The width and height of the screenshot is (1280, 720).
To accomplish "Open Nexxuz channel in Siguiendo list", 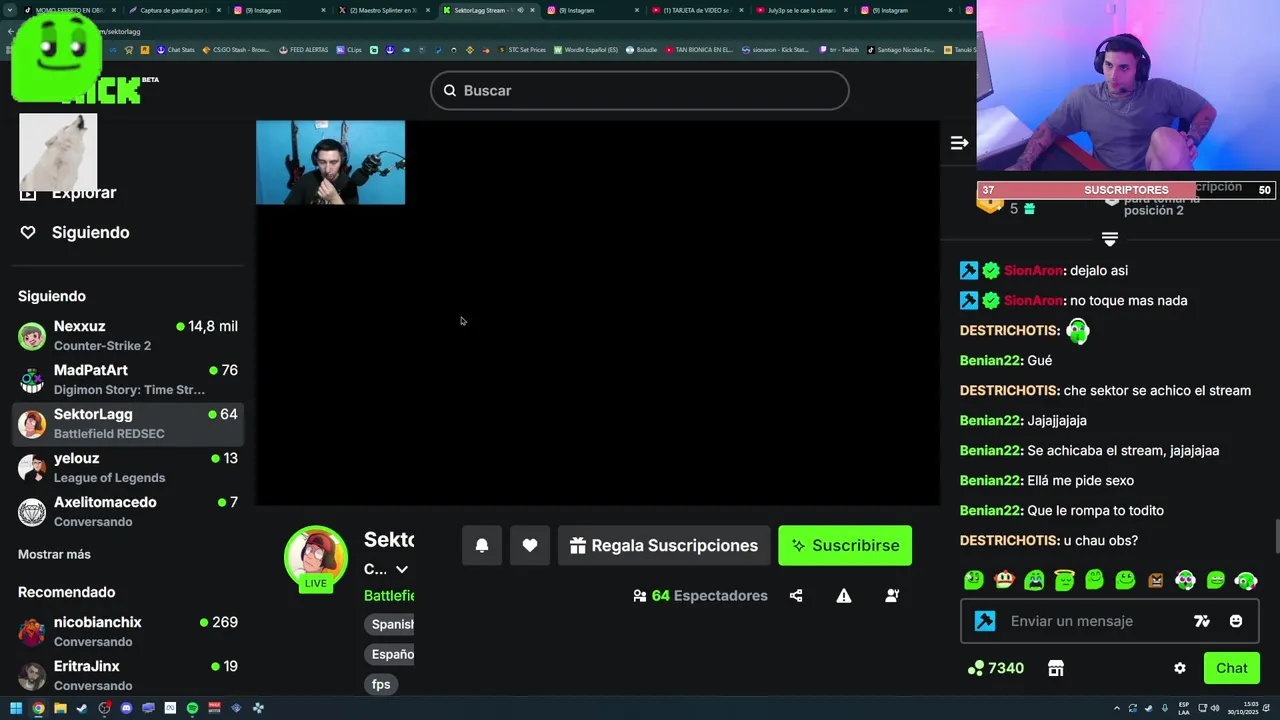I will coord(129,336).
